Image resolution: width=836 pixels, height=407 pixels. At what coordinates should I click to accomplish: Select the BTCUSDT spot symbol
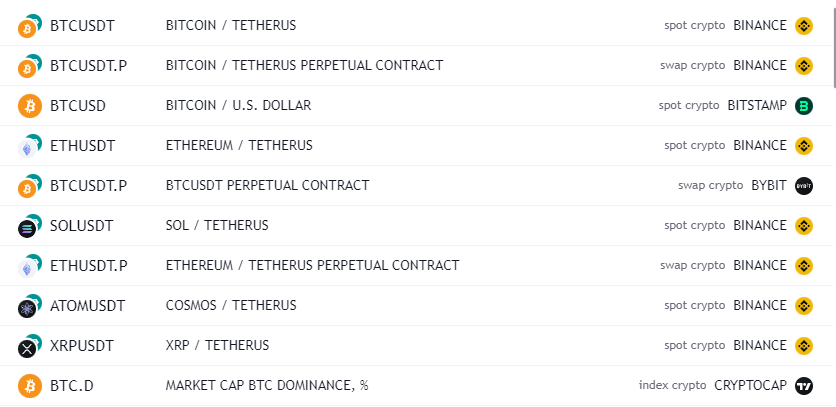pyautogui.click(x=82, y=26)
